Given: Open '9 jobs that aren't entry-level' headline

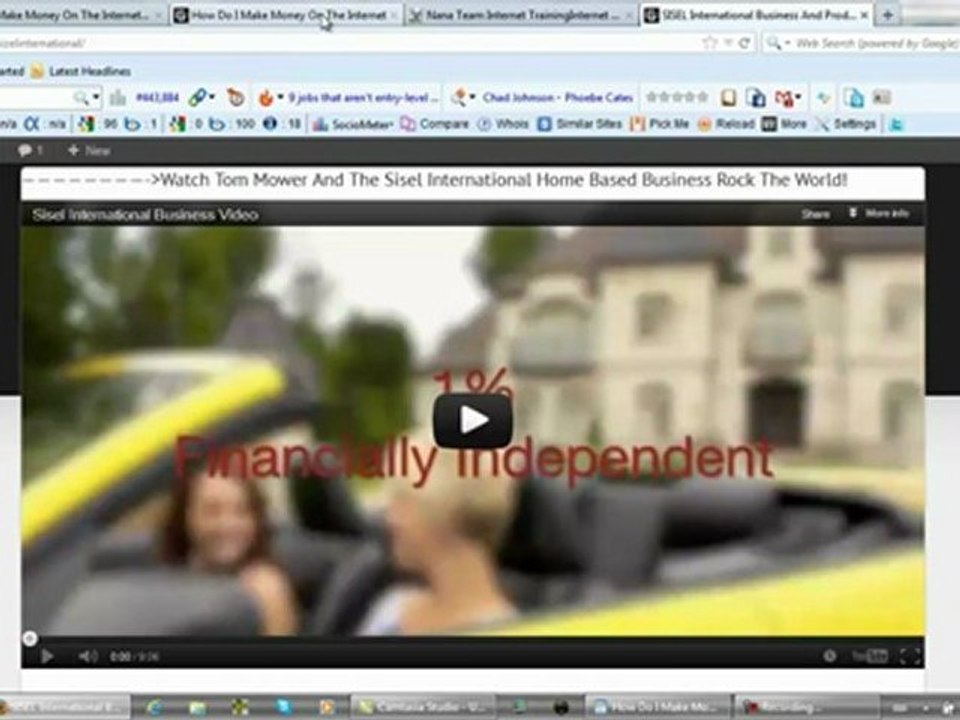Looking at the screenshot, I should (363, 97).
